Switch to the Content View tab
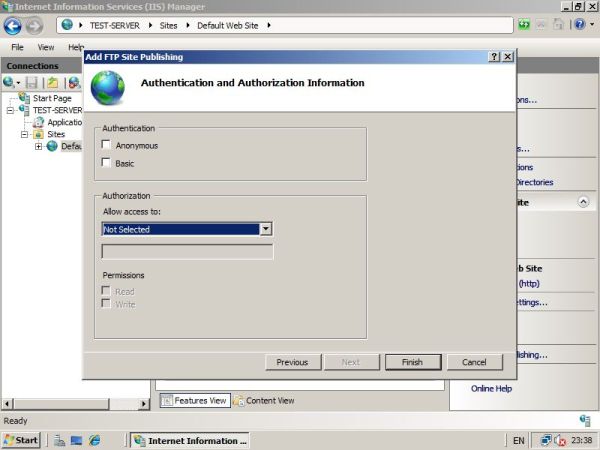This screenshot has width=600, height=450. pos(264,400)
